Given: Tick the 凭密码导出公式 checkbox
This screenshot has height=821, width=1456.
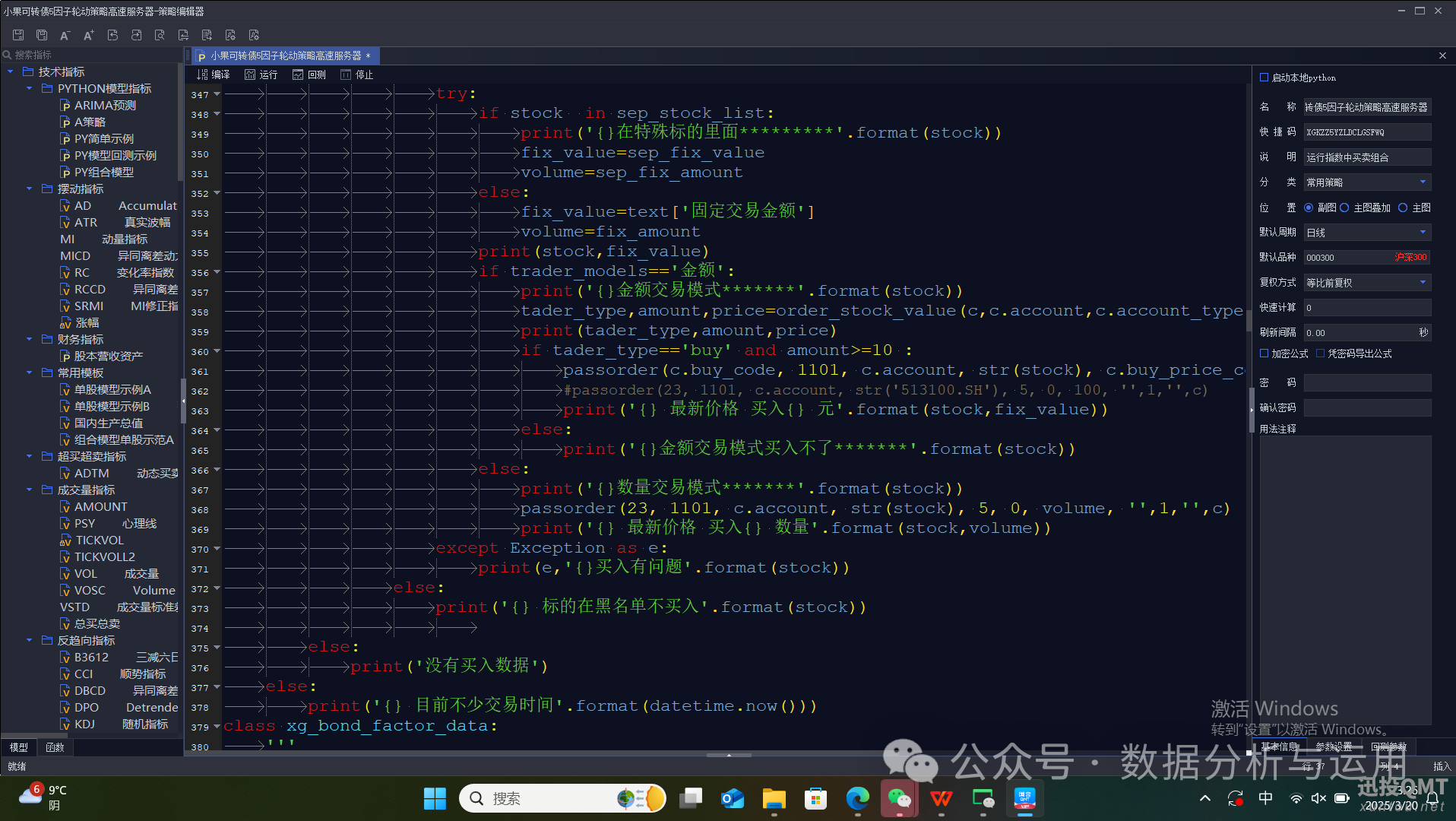Looking at the screenshot, I should [1320, 353].
